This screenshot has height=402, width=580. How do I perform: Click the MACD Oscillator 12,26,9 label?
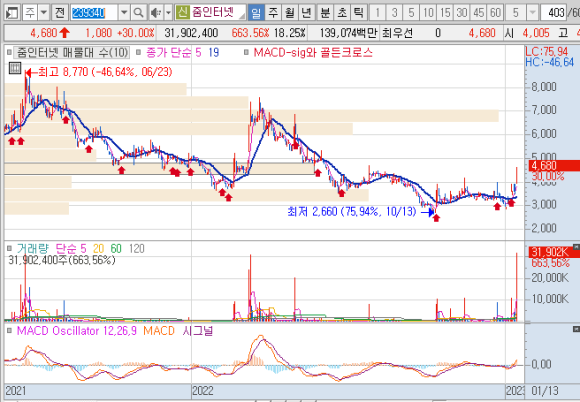[77, 330]
